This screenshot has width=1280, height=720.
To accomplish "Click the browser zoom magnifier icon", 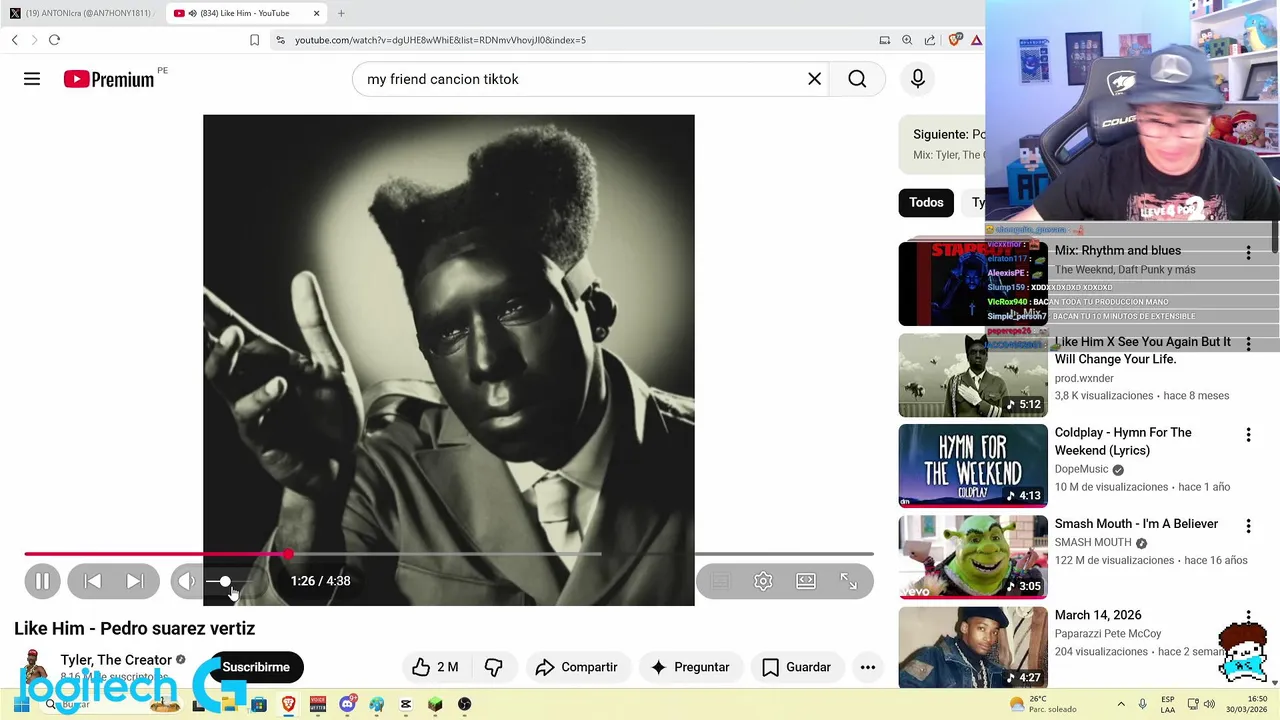I will tap(907, 40).
